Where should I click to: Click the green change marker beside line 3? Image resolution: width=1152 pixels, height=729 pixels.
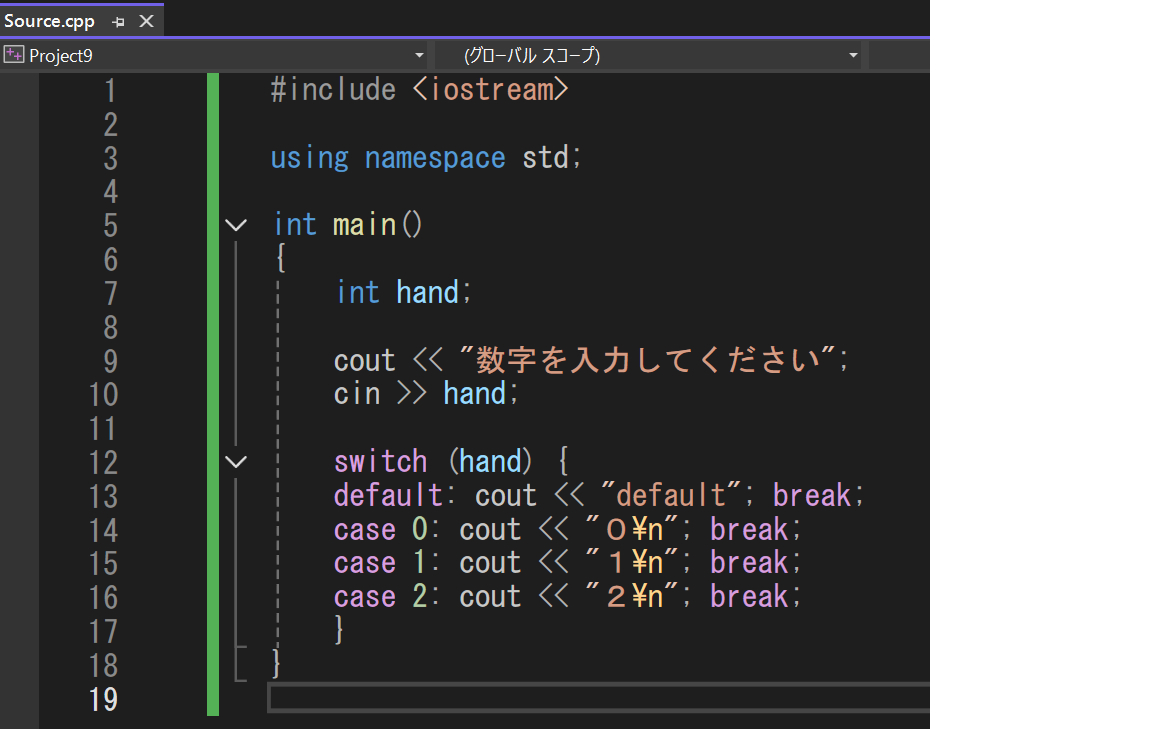click(213, 158)
